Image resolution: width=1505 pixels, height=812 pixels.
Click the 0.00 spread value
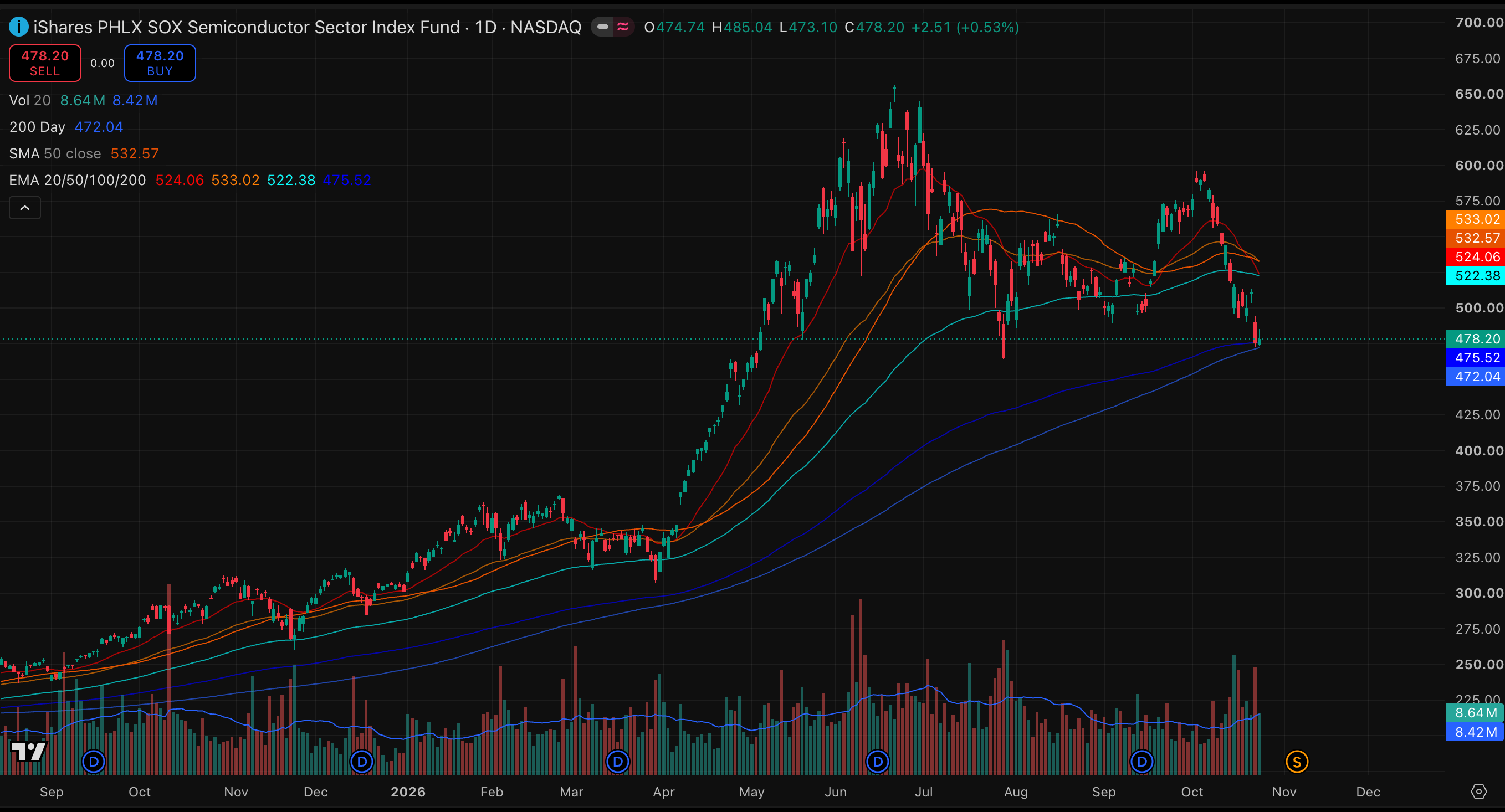pos(103,63)
